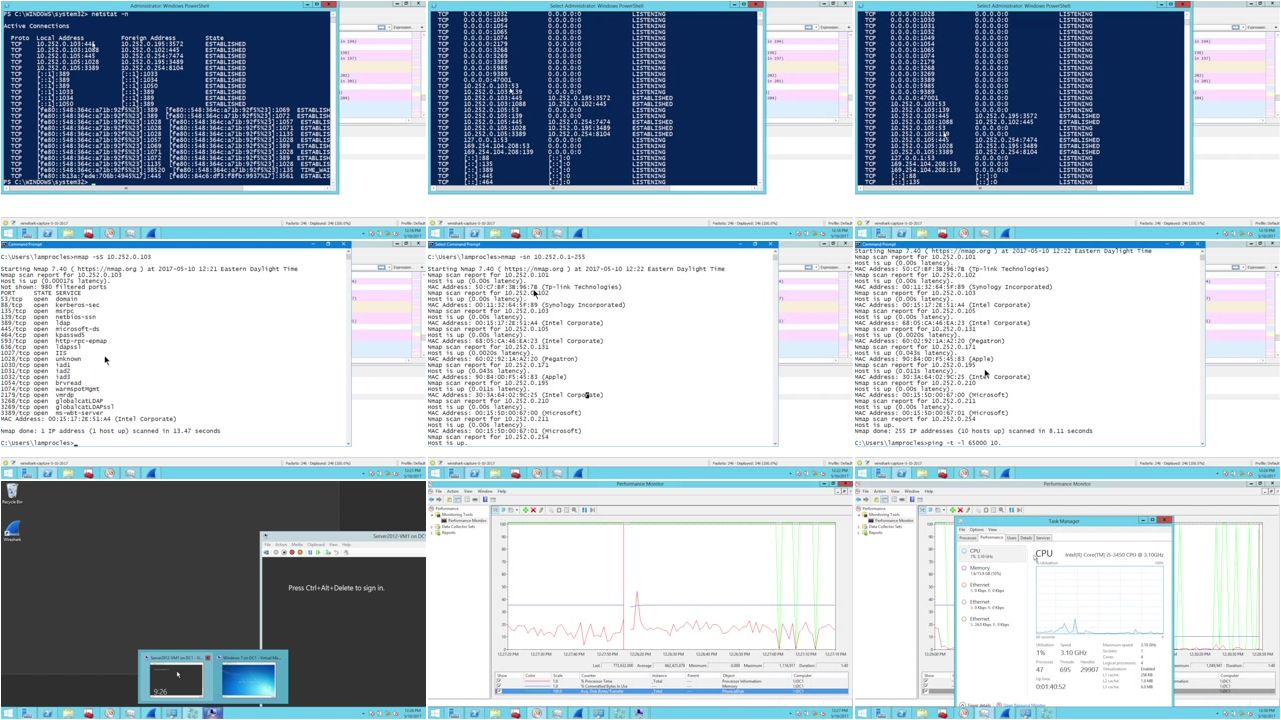Click the Start button on the taskbar below the VM thumbnail previews
This screenshot has width=1281, height=720.
pos(8,713)
